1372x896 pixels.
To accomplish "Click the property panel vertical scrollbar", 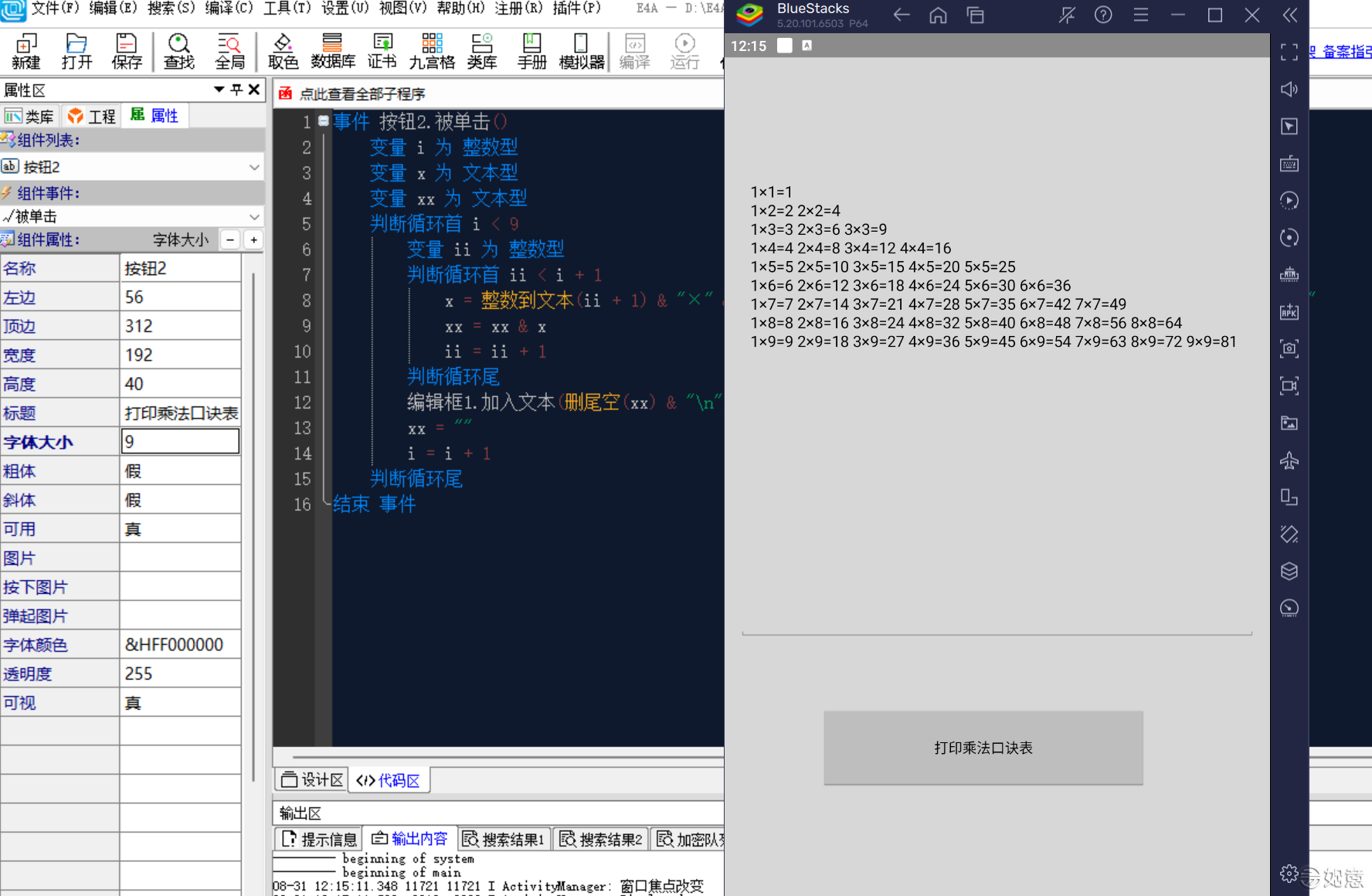I will pos(253,525).
